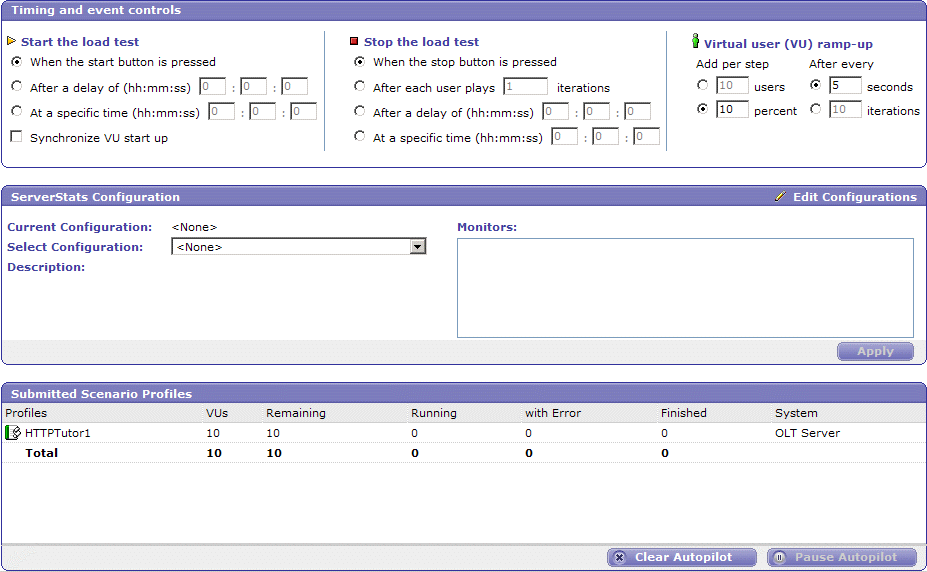Click the start delay seconds field

[x=294, y=86]
